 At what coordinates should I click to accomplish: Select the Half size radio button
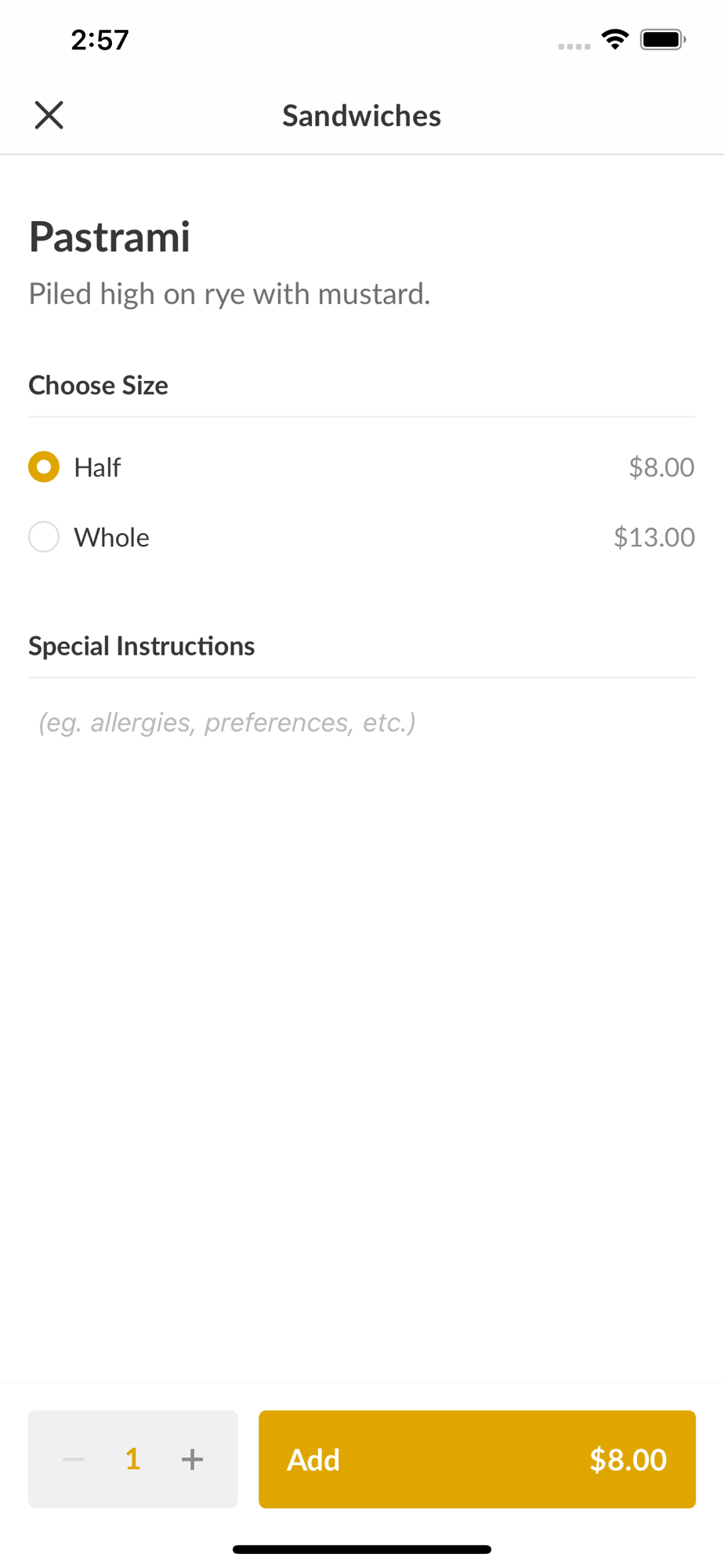(44, 466)
